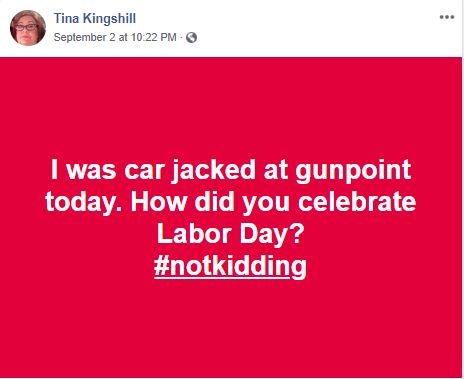
Task: Click the 'Labor Day?' line in the post
Action: click(x=230, y=234)
